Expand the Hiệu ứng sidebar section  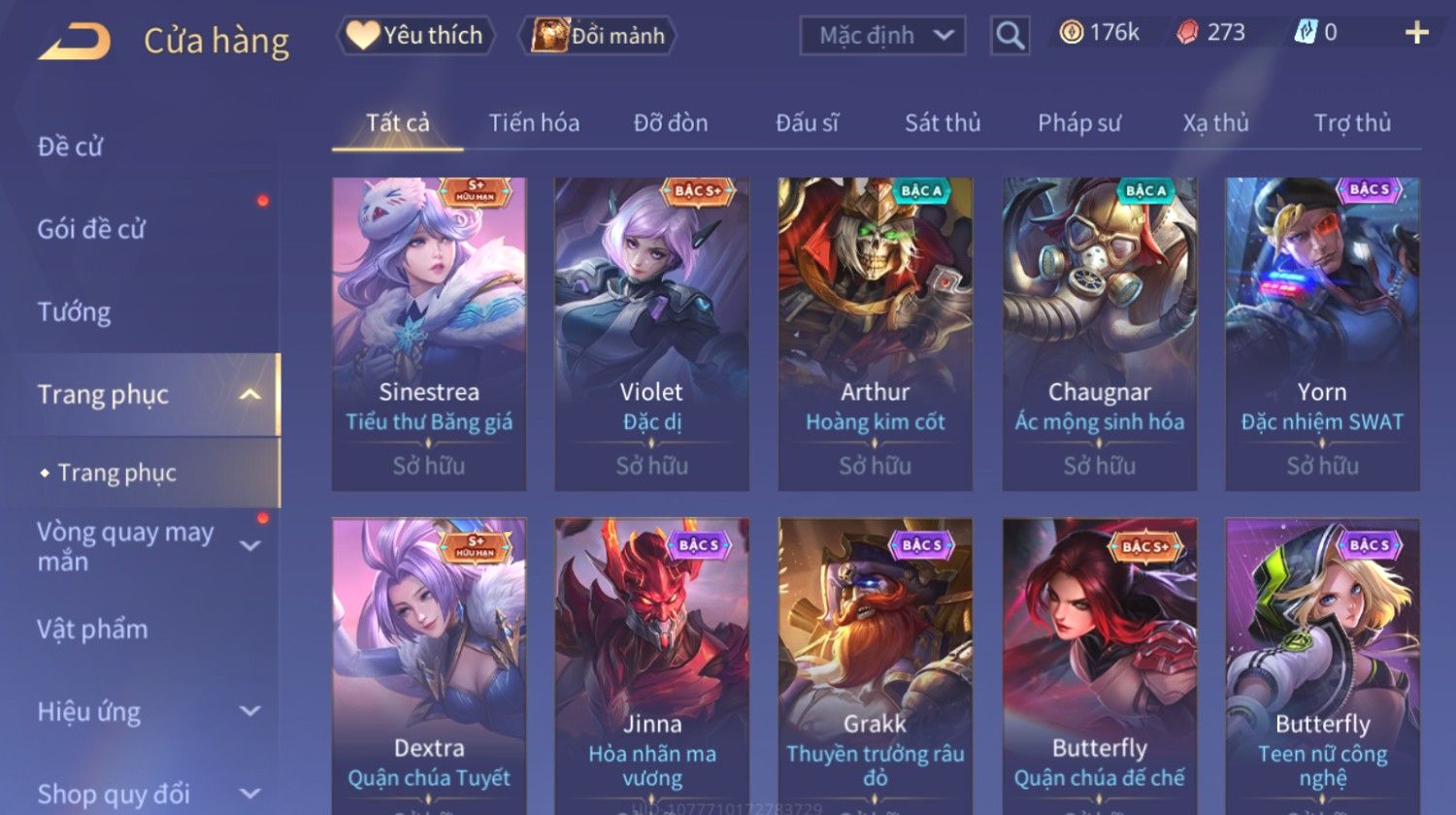[250, 711]
